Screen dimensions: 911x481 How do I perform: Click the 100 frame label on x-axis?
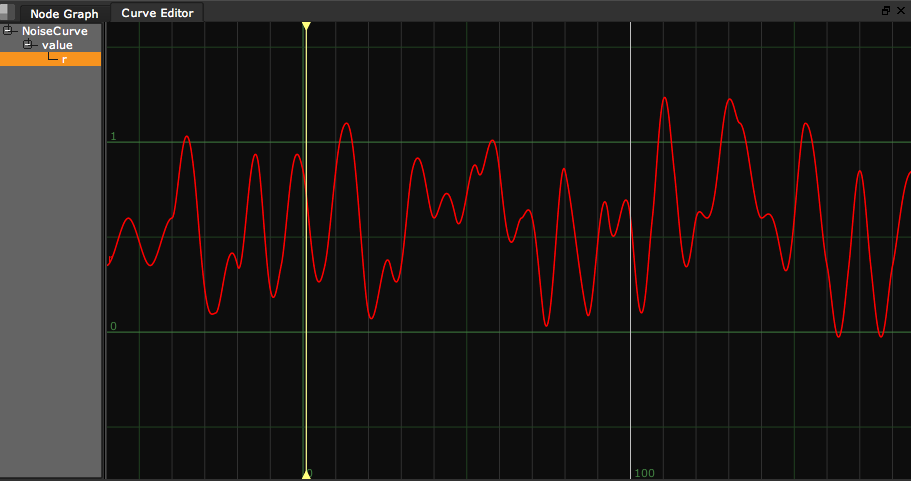click(645, 473)
